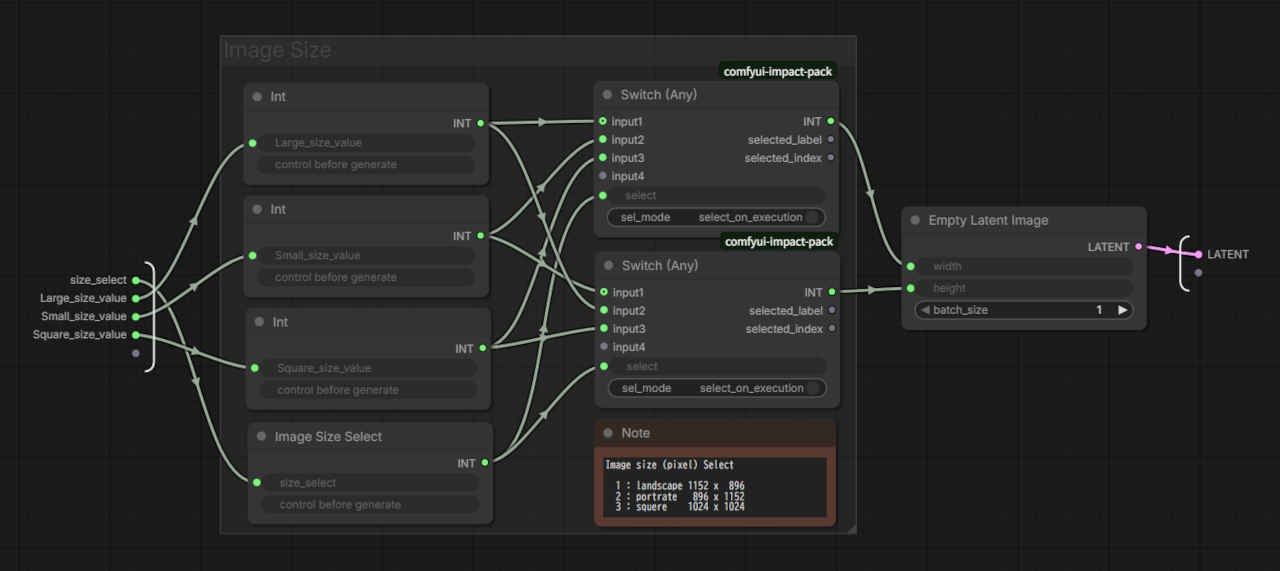Click the selected_label output port on the lower Switch
This screenshot has height=571, width=1280.
(x=831, y=311)
